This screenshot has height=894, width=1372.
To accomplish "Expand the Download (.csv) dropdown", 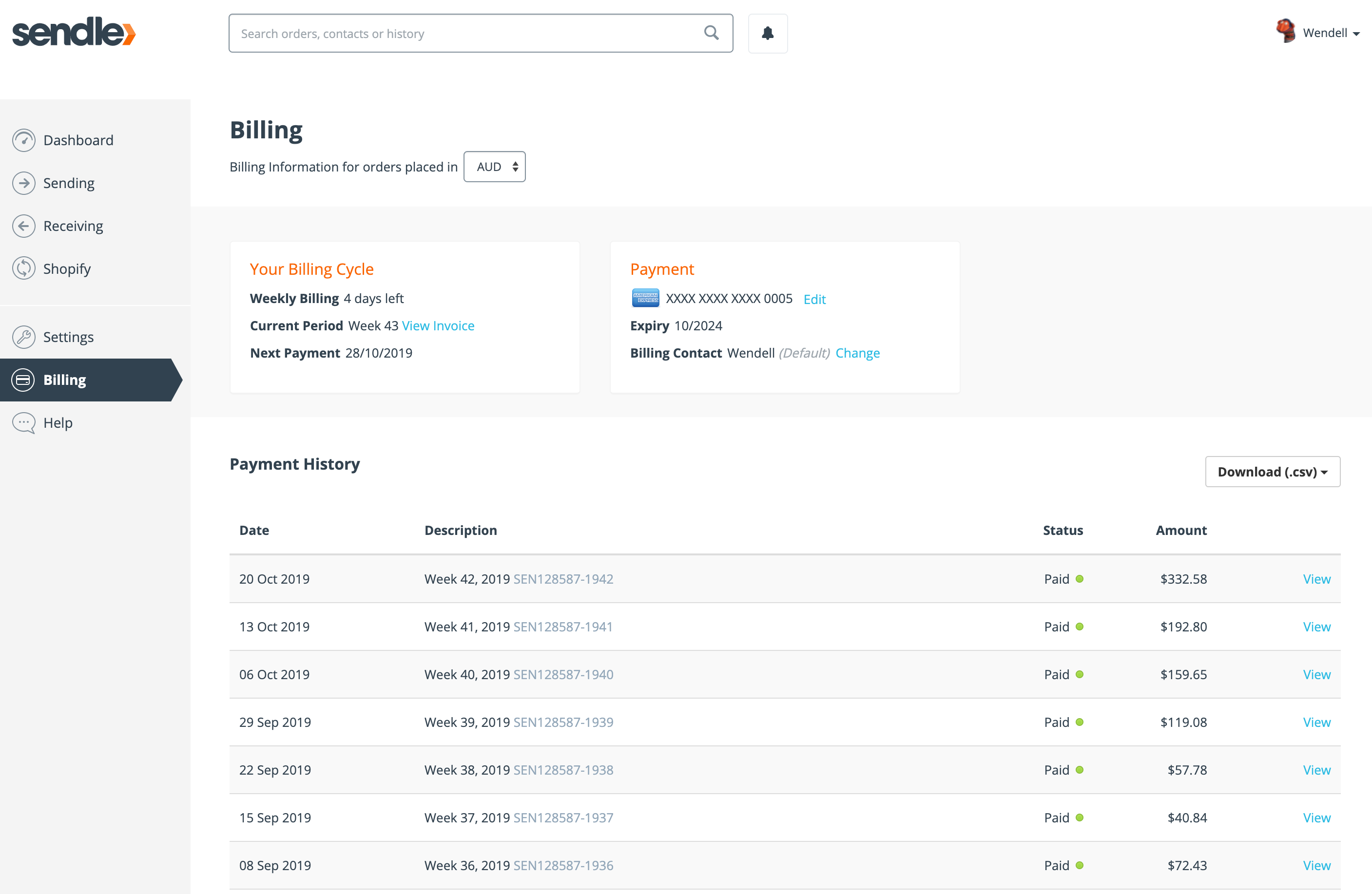I will pos(1272,472).
